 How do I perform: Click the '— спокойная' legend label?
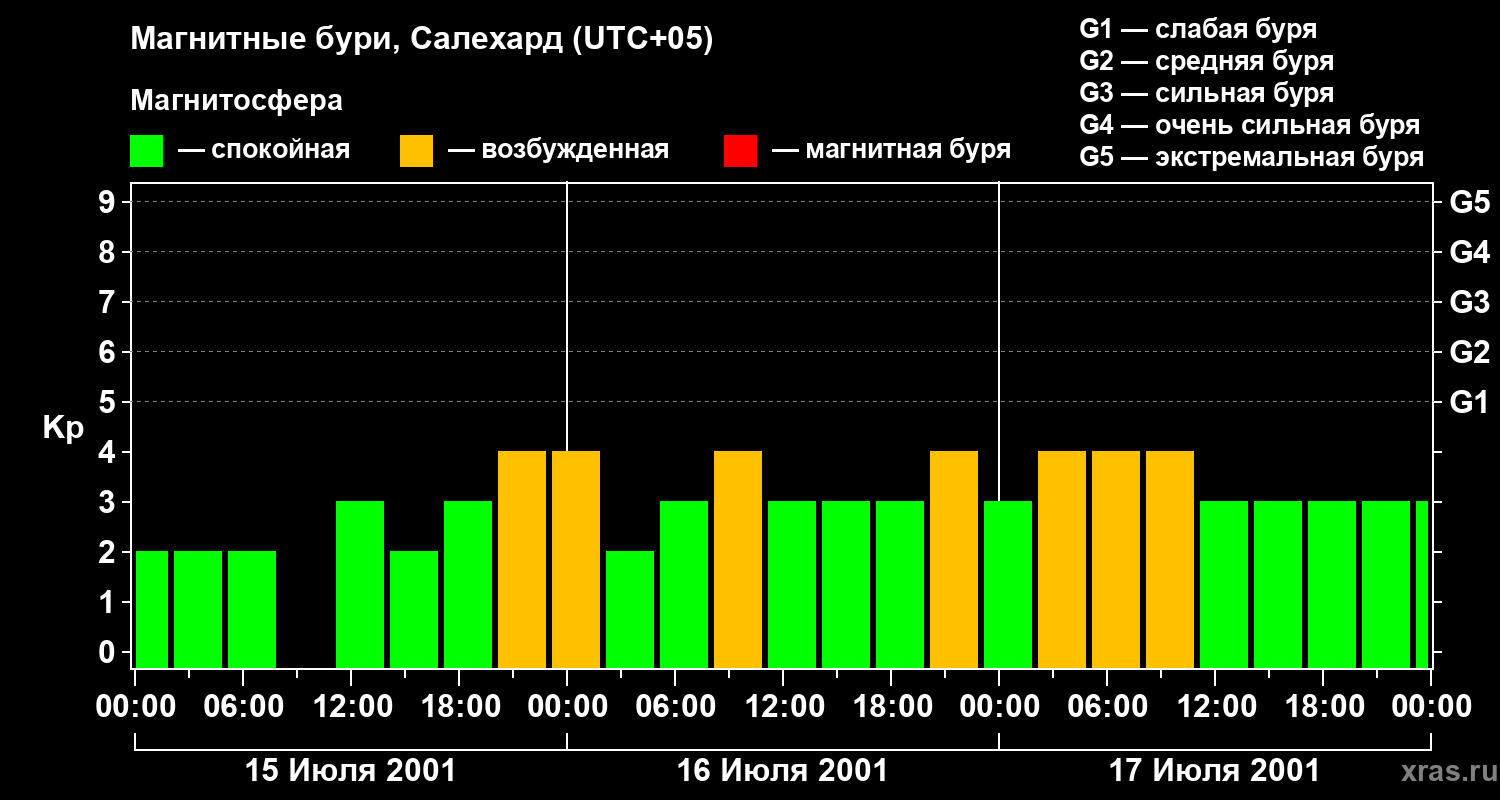click(264, 151)
